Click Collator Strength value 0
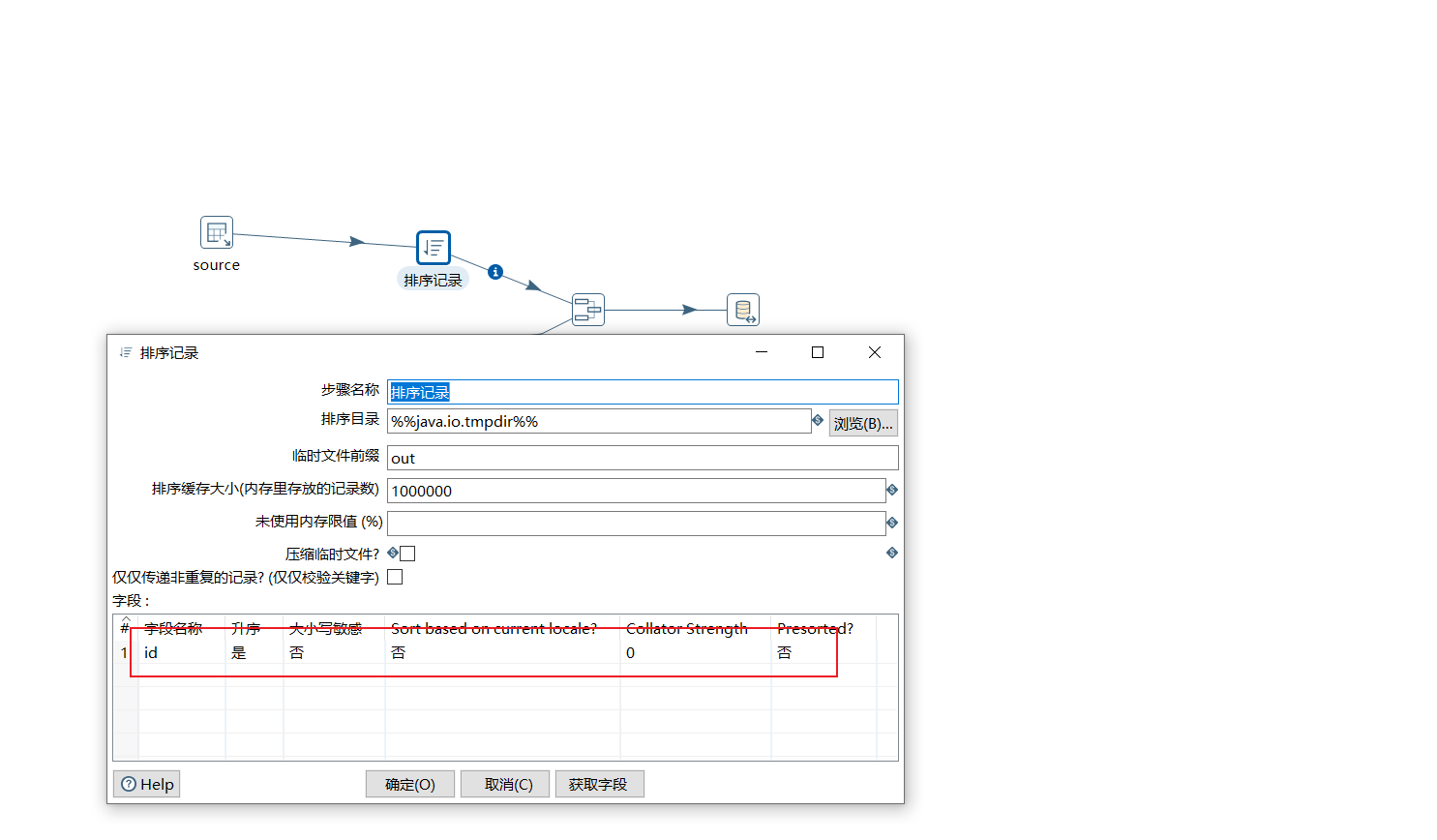1437x840 pixels. click(x=696, y=652)
